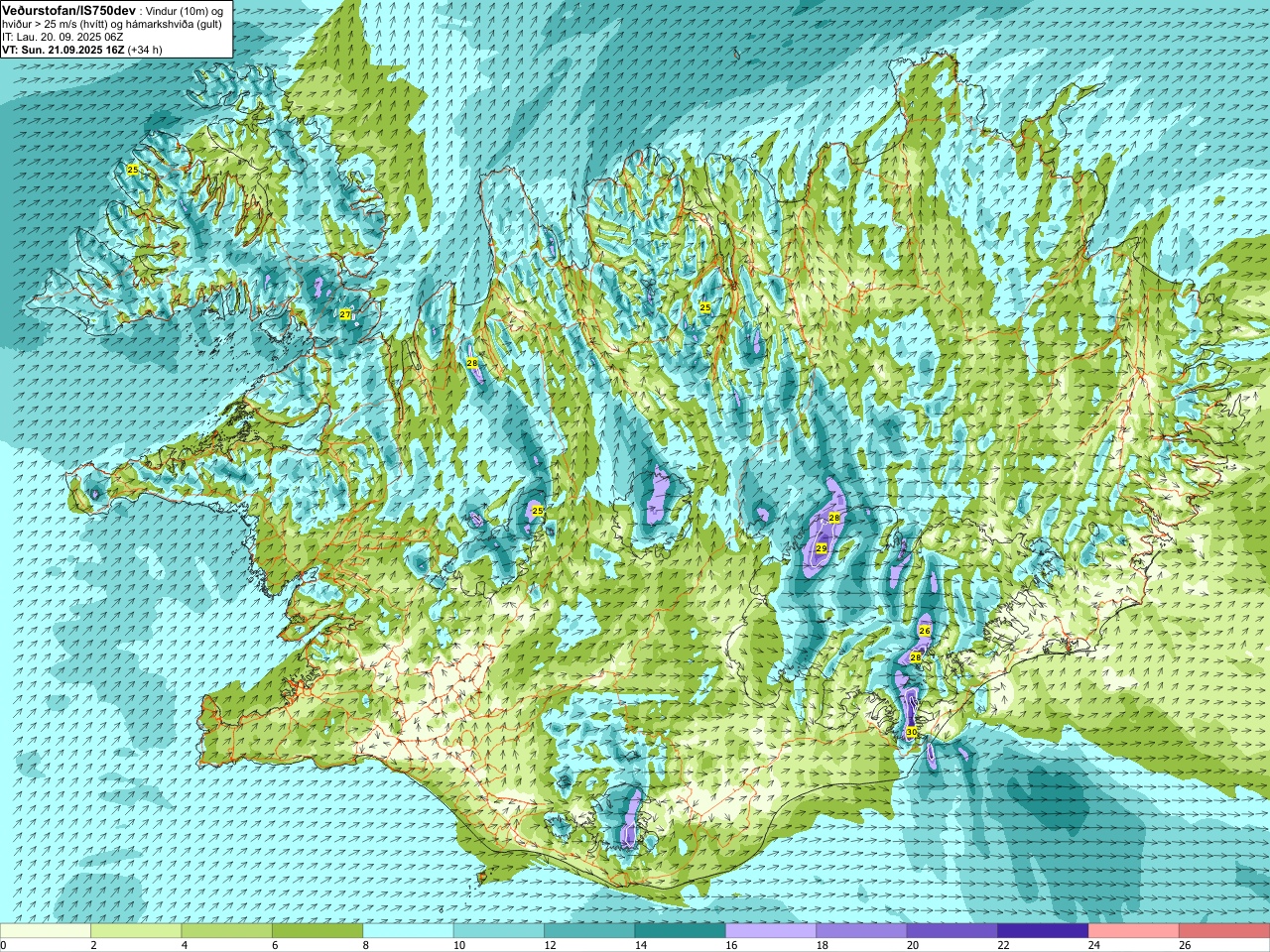The width and height of the screenshot is (1270, 952).
Task: Click the legend tick number 16
Action: tap(730, 945)
